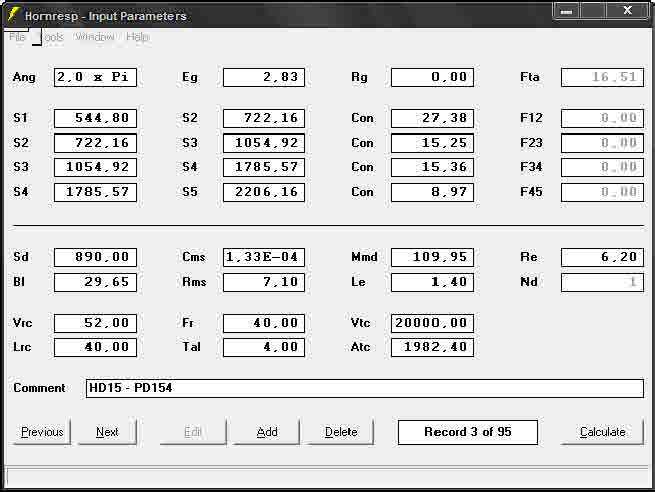Click the left-column S2 field 722,16
Image resolution: width=655 pixels, height=492 pixels.
[x=95, y=143]
